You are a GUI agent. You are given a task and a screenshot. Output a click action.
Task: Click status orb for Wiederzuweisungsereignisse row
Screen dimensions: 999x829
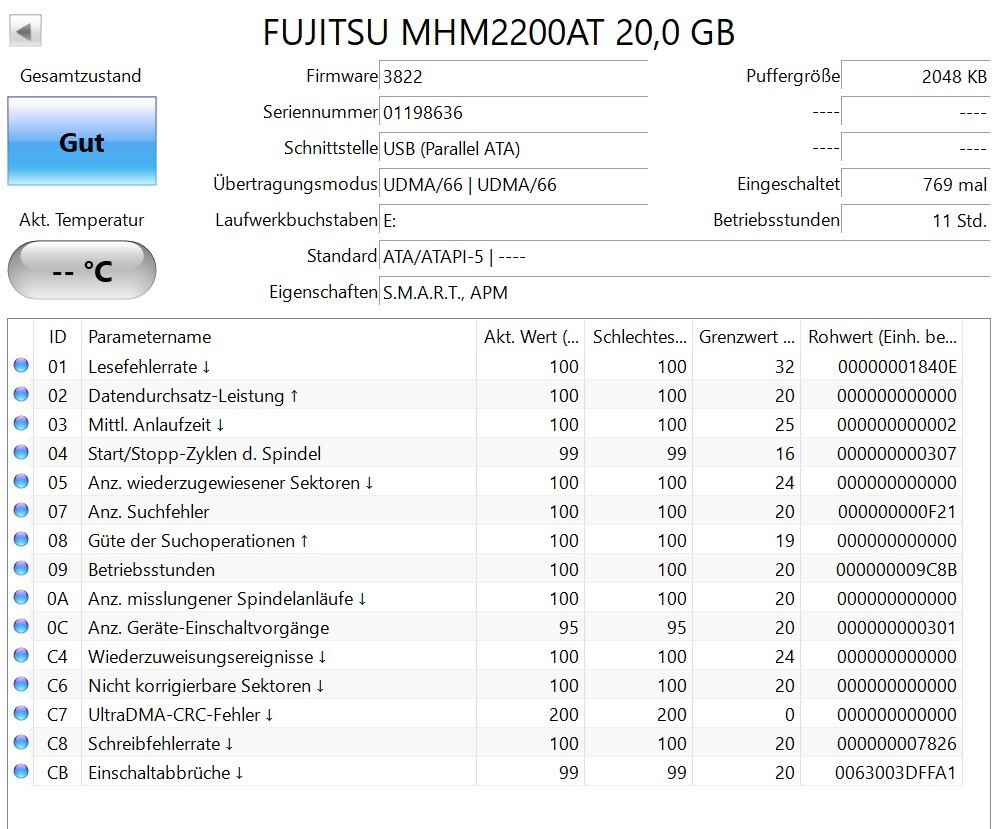(x=21, y=656)
